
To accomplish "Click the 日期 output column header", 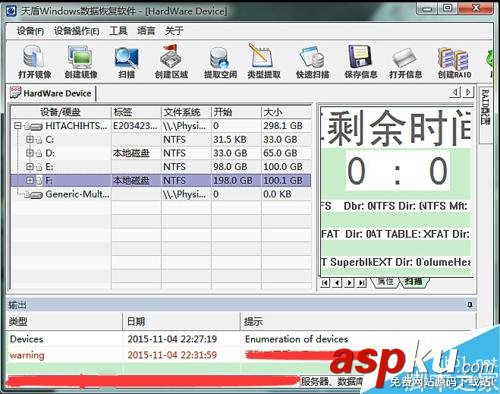I will (x=182, y=321).
